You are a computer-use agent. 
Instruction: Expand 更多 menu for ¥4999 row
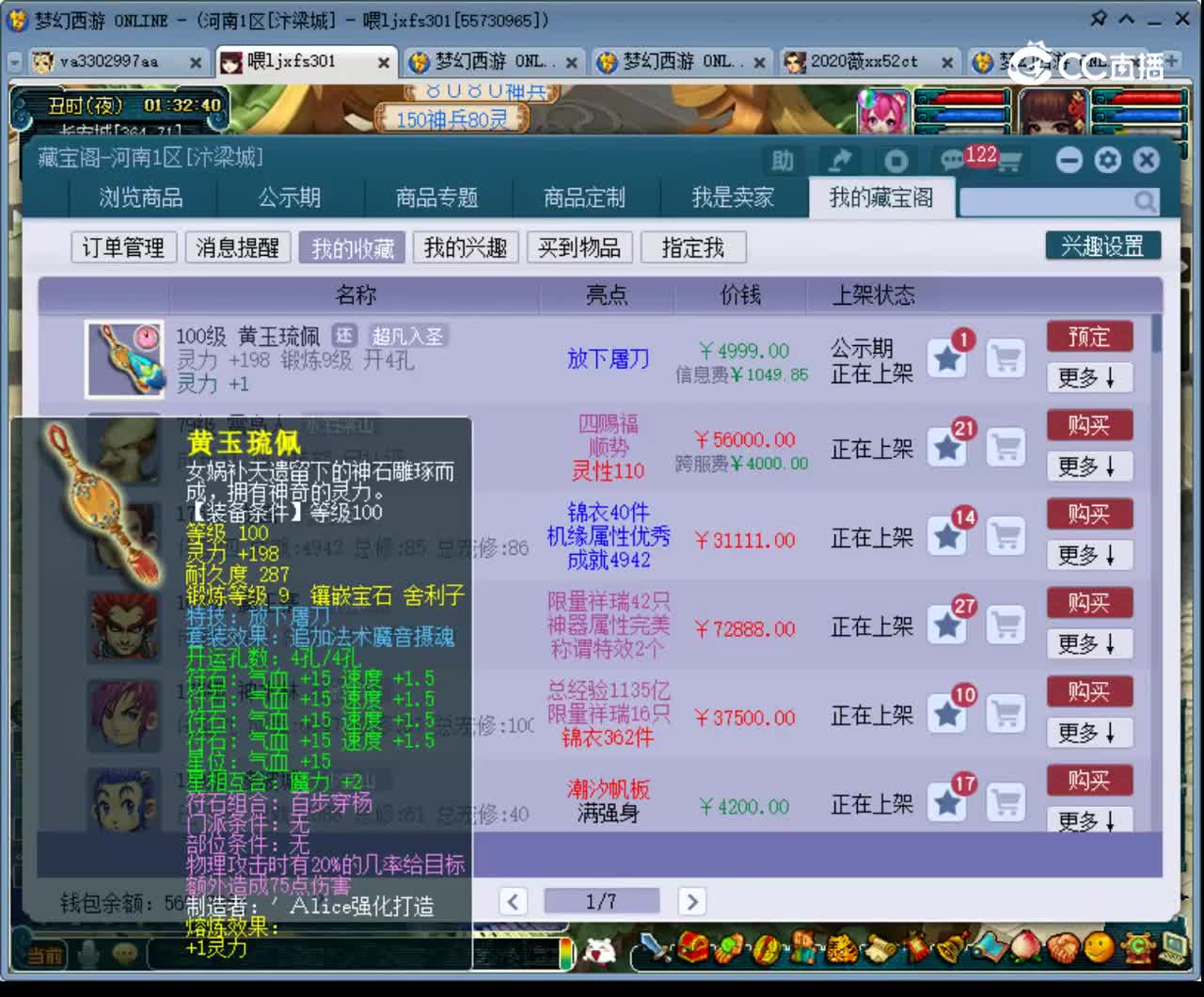tap(1089, 378)
